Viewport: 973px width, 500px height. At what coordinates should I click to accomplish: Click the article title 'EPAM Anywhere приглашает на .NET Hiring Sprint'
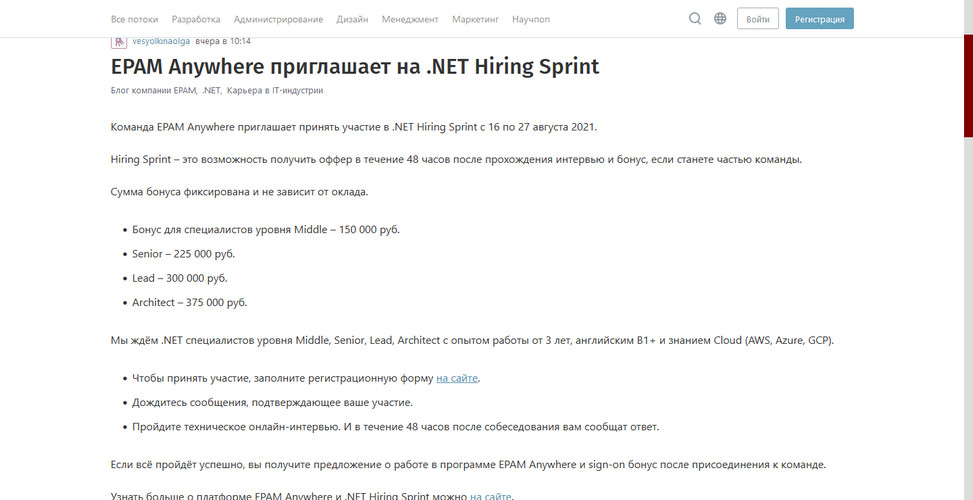pos(355,66)
